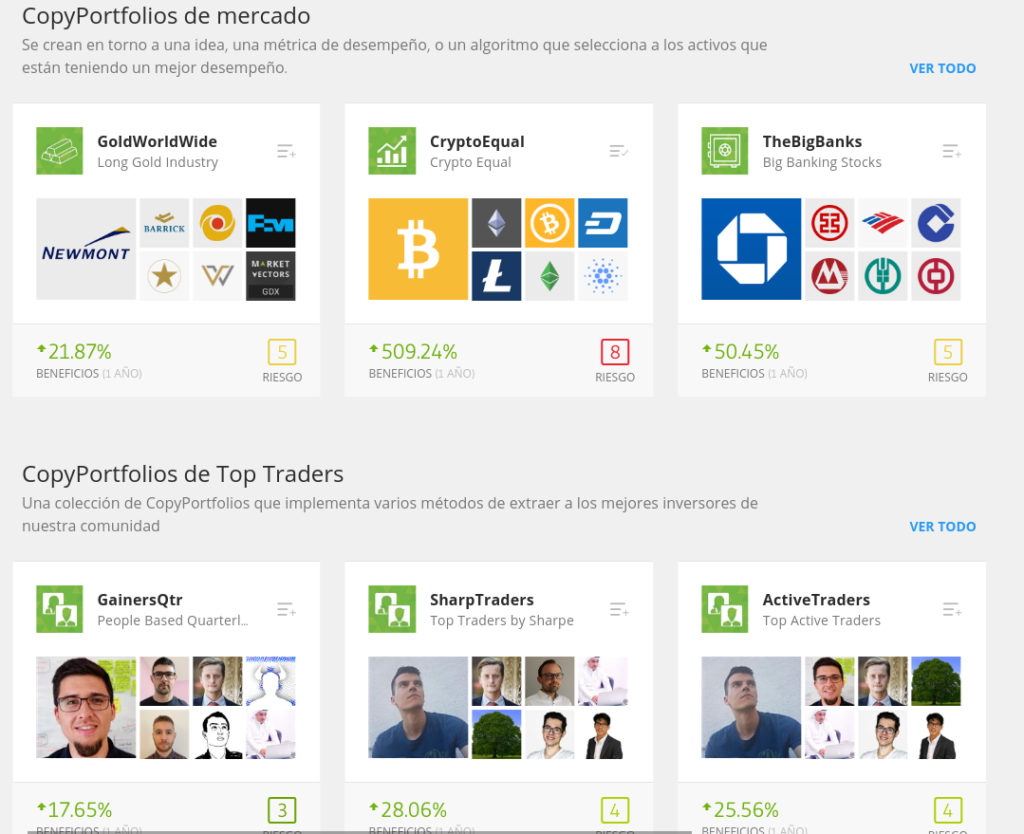Click the tree avatar in ActiveTraders

936,681
